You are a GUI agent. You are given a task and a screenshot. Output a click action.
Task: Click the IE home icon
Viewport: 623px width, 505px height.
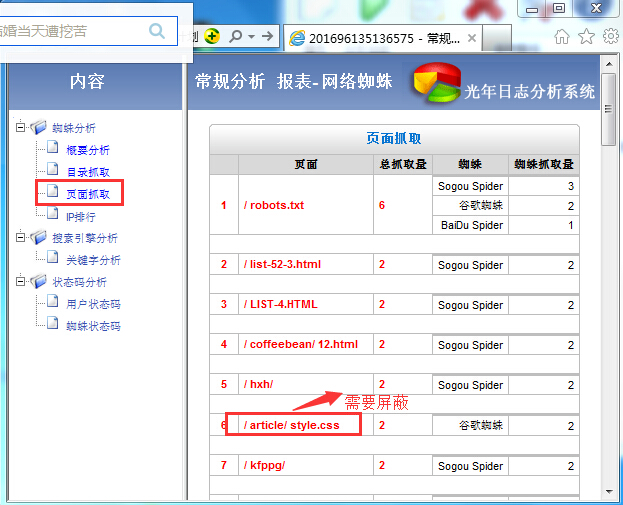pos(563,37)
